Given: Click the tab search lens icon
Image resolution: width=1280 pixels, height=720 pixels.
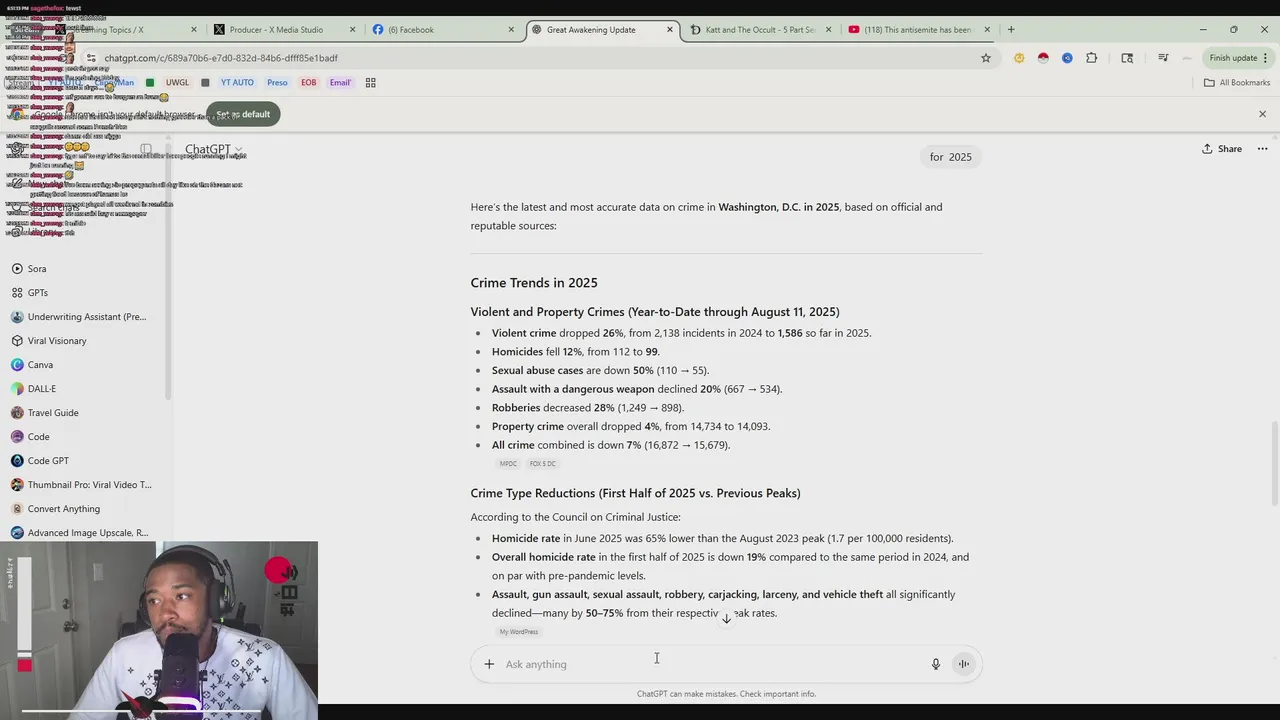Looking at the screenshot, I should pyautogui.click(x=1127, y=58).
